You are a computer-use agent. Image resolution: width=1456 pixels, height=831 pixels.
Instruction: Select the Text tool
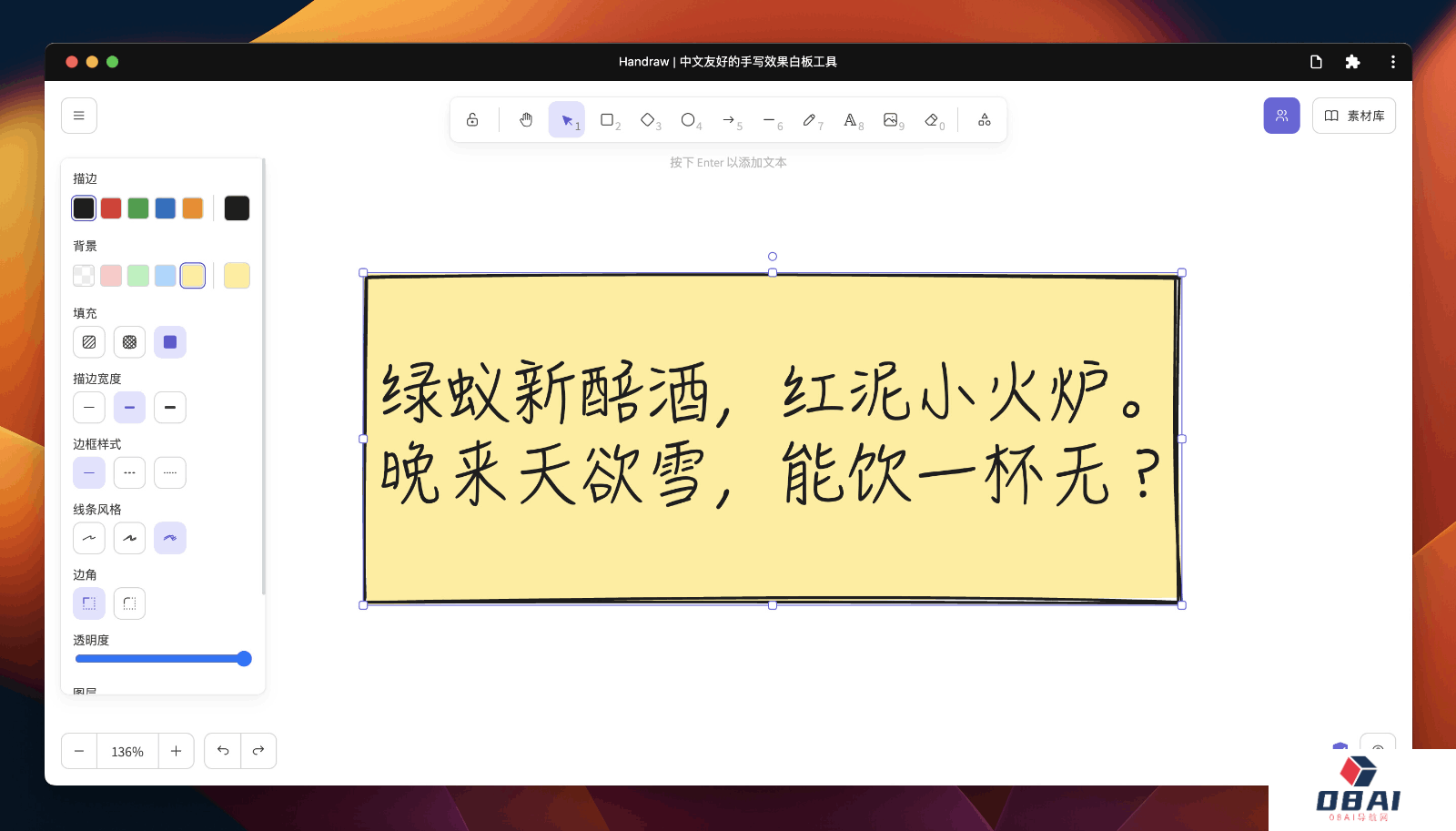pos(850,120)
